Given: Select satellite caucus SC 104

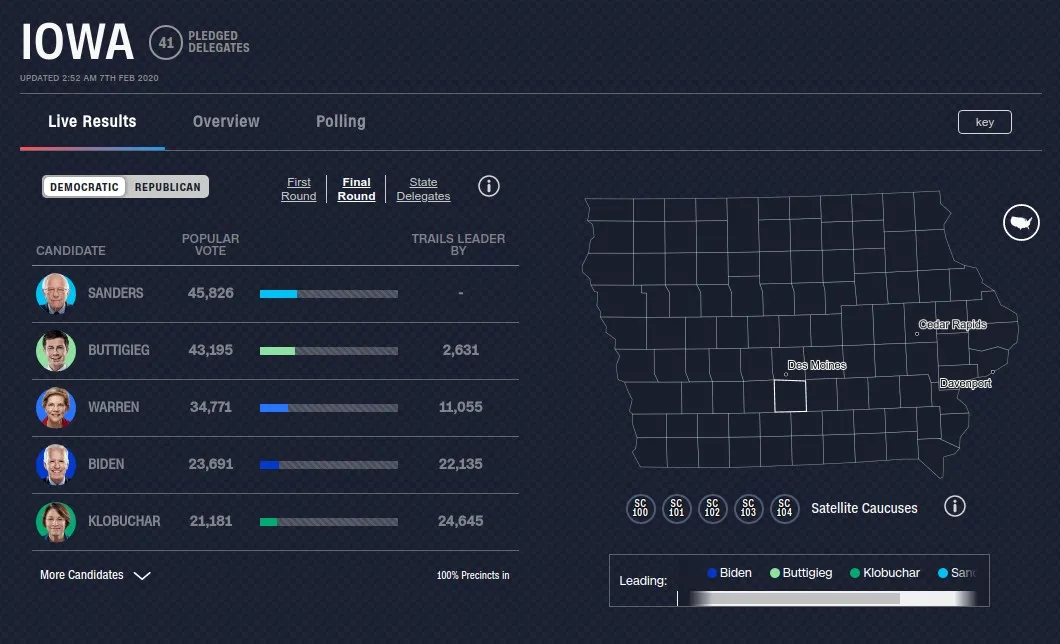Looking at the screenshot, I should click(x=784, y=508).
